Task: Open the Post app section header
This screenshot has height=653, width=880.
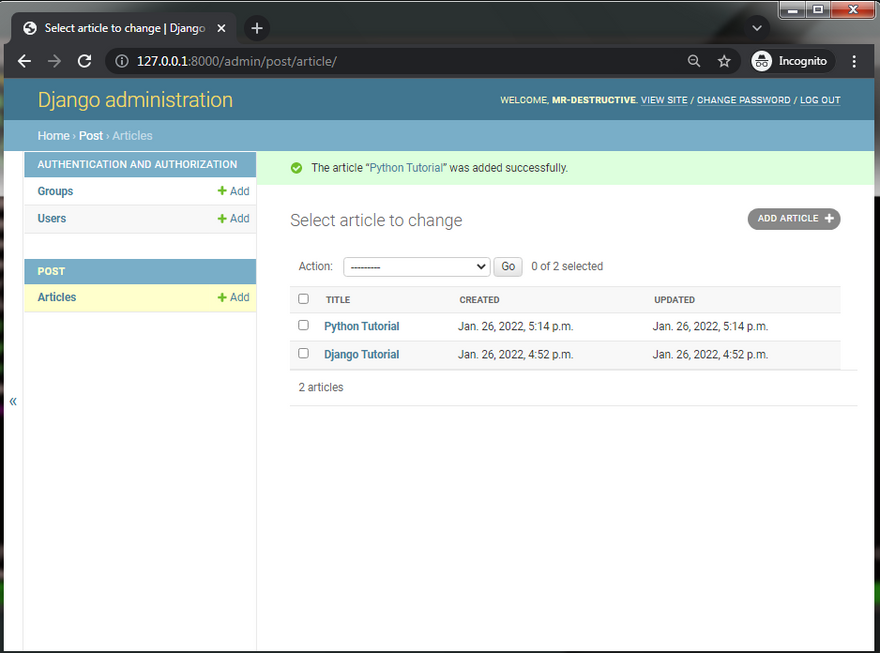Action: point(51,272)
